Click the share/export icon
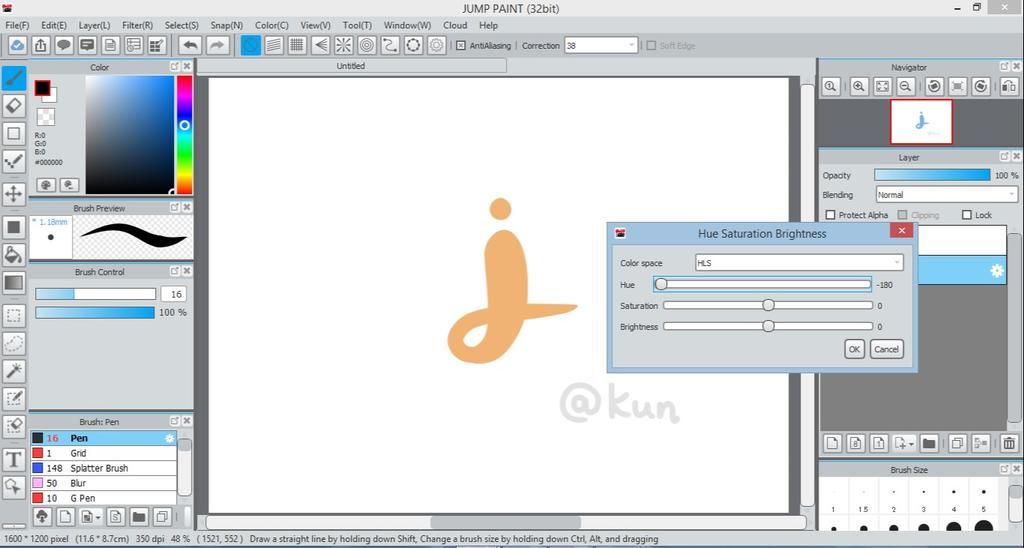Screen dimensions: 1024x548 [x=40, y=45]
